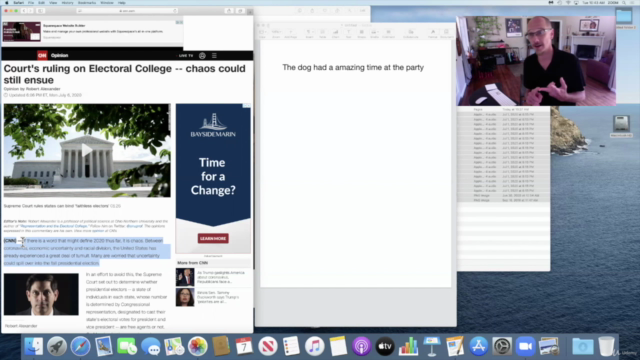640x360 pixels.
Task: Open CNN hamburger menu icon
Action: click(214, 56)
